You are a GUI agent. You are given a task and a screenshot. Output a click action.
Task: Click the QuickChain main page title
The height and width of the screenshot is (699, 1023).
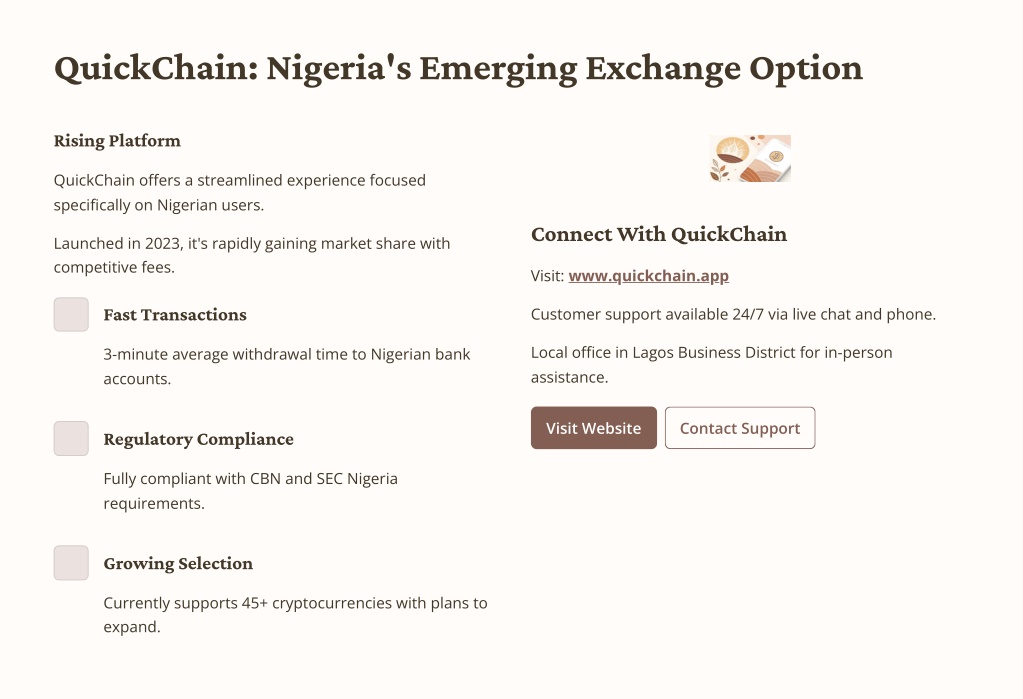[458, 69]
